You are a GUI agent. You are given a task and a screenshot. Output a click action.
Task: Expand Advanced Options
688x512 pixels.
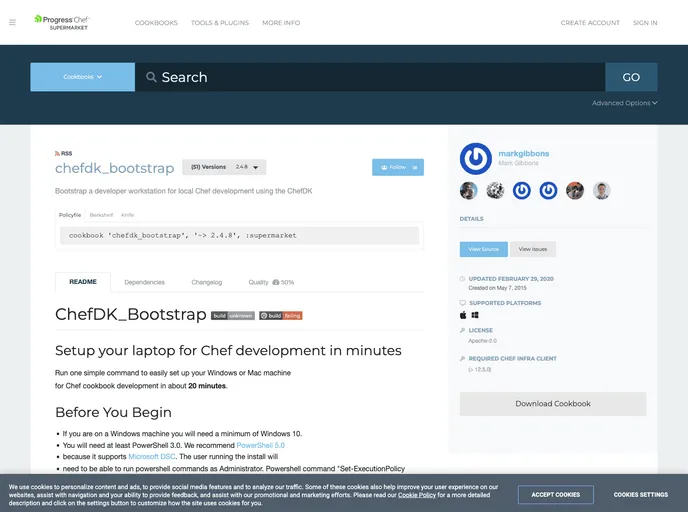624,103
